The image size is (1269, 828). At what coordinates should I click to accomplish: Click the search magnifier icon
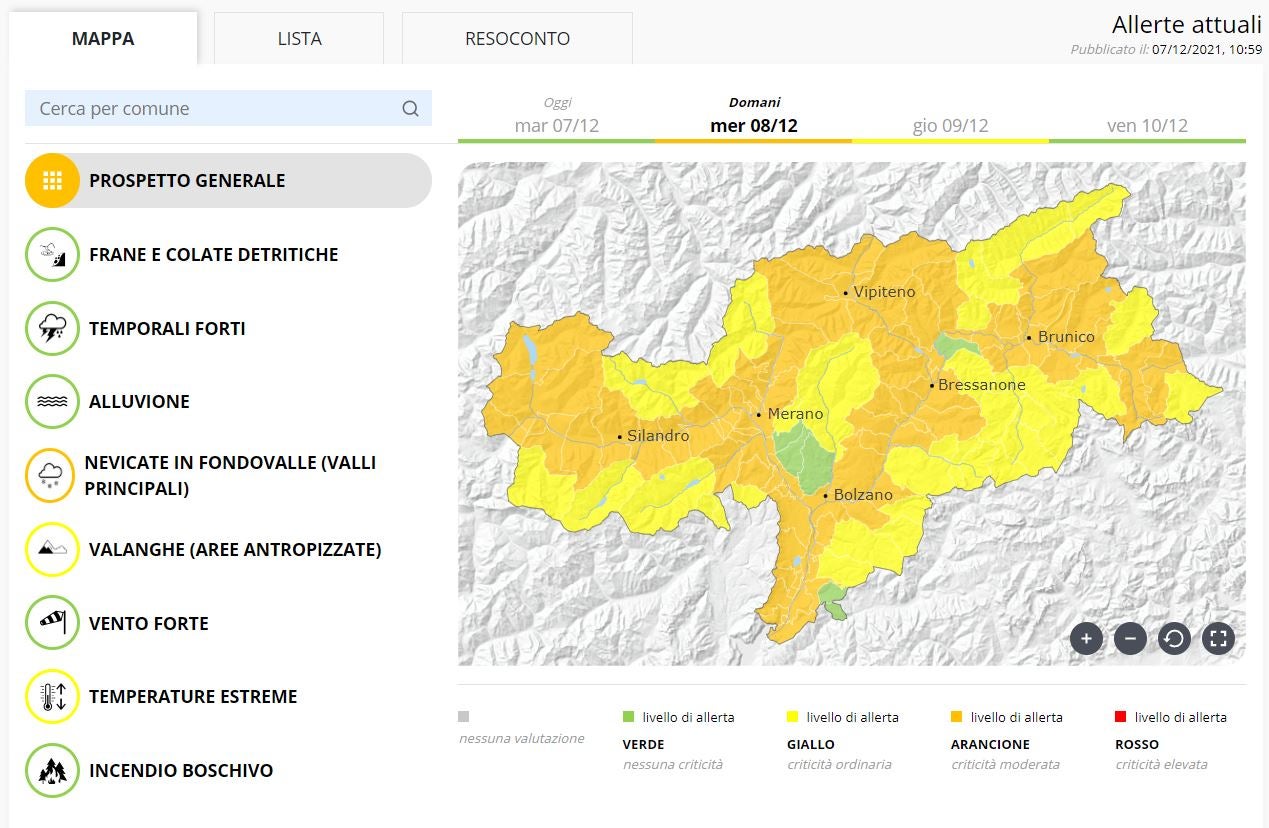pyautogui.click(x=410, y=108)
